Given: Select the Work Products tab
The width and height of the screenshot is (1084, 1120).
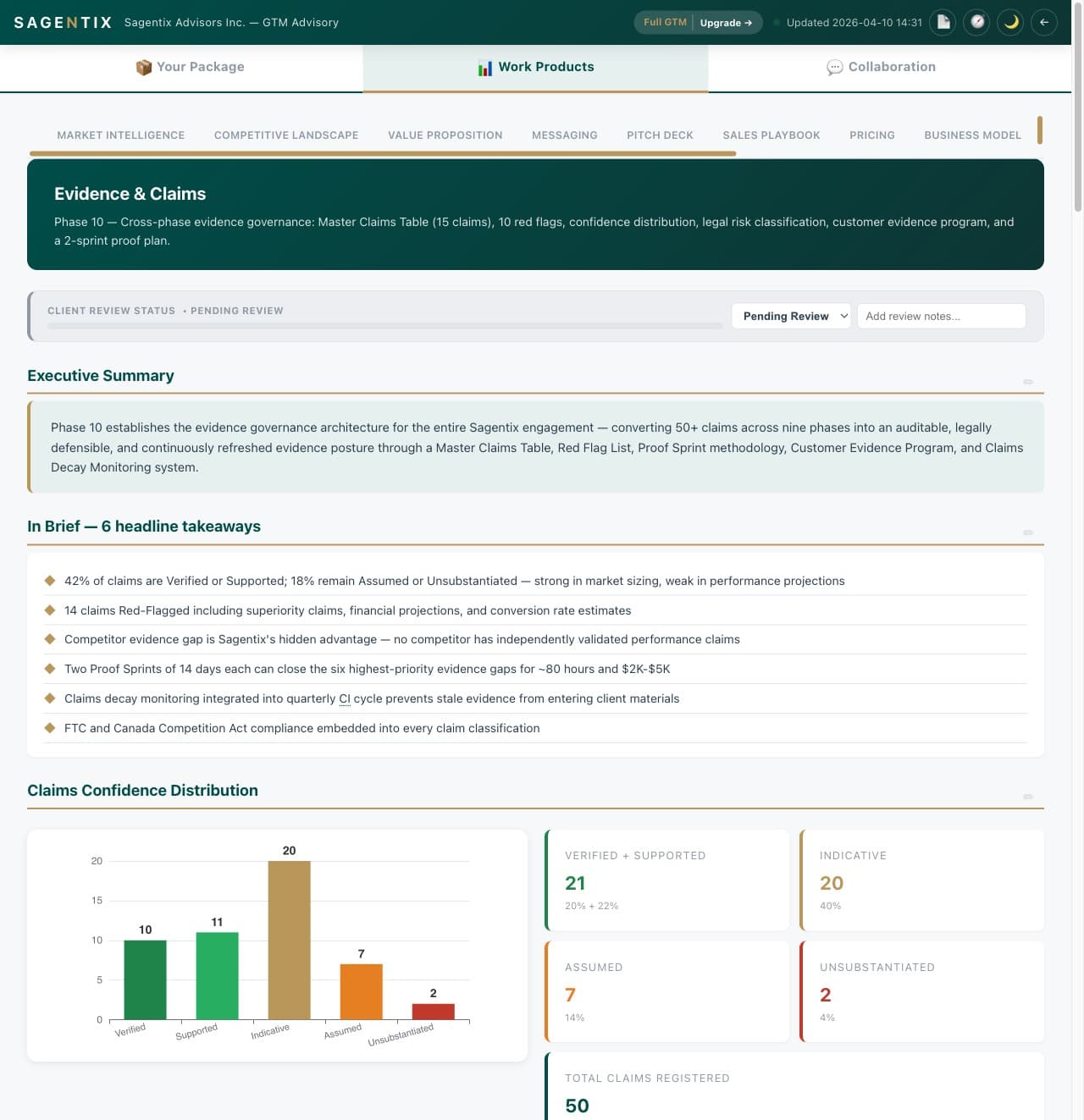Looking at the screenshot, I should pos(535,67).
